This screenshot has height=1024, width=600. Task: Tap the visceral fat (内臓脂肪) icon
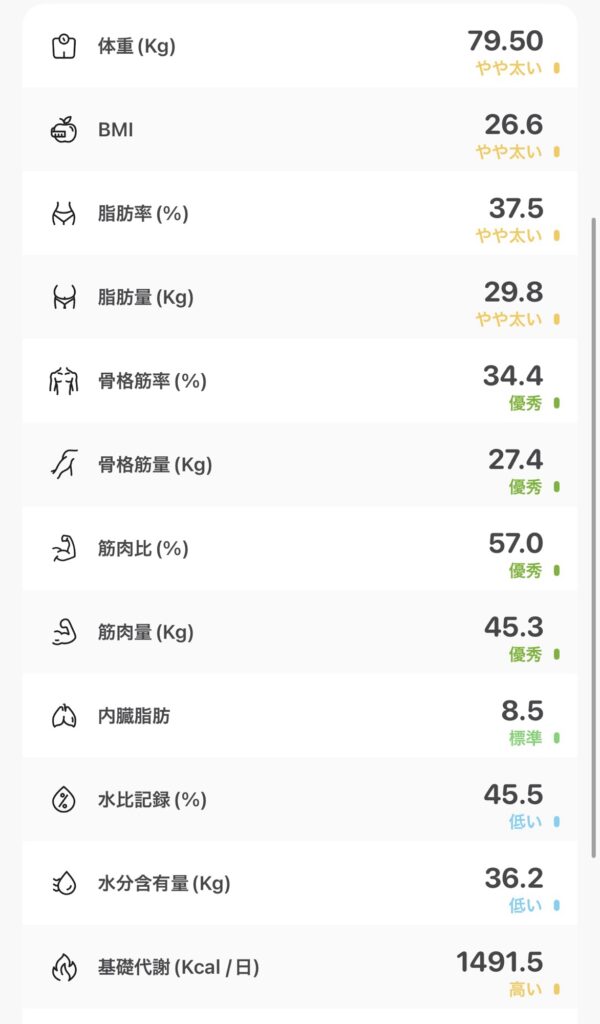pos(64,716)
